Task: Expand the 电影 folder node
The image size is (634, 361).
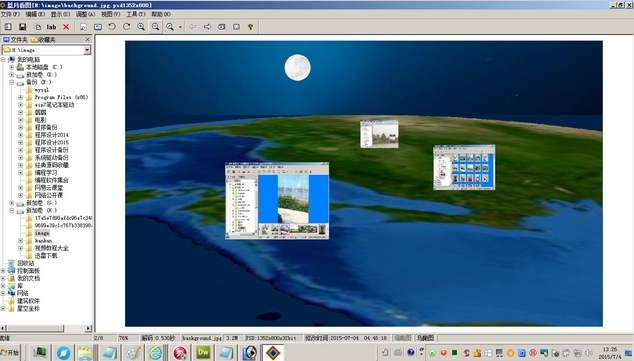Action: [x=21, y=120]
